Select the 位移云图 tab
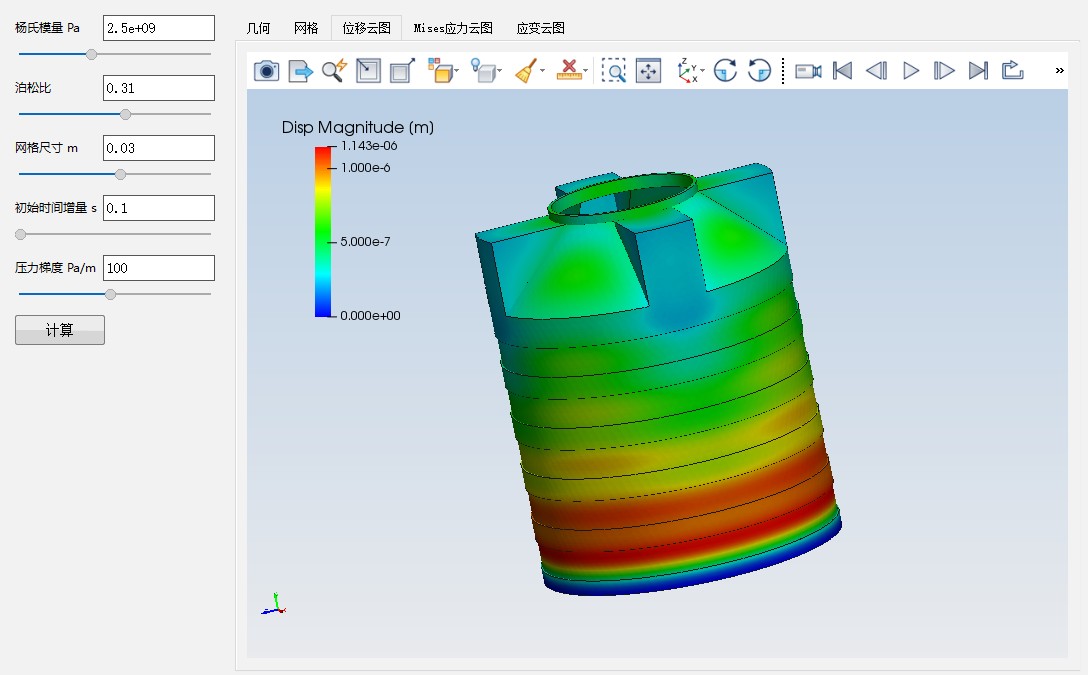Image resolution: width=1088 pixels, height=675 pixels. click(x=366, y=28)
